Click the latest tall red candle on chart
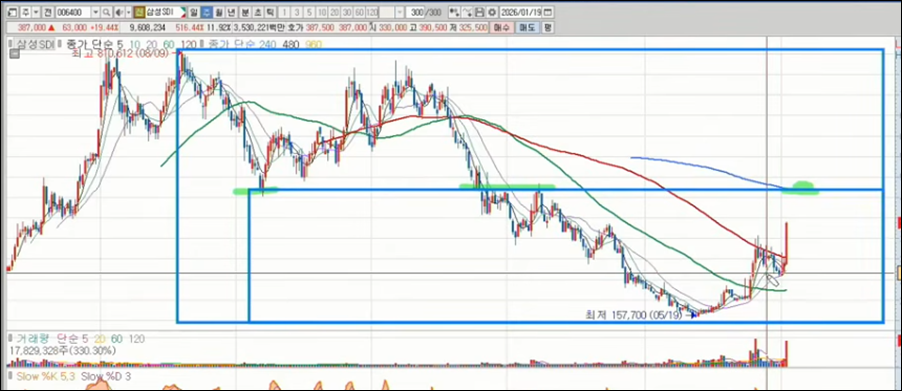The width and height of the screenshot is (902, 391). pos(786,244)
